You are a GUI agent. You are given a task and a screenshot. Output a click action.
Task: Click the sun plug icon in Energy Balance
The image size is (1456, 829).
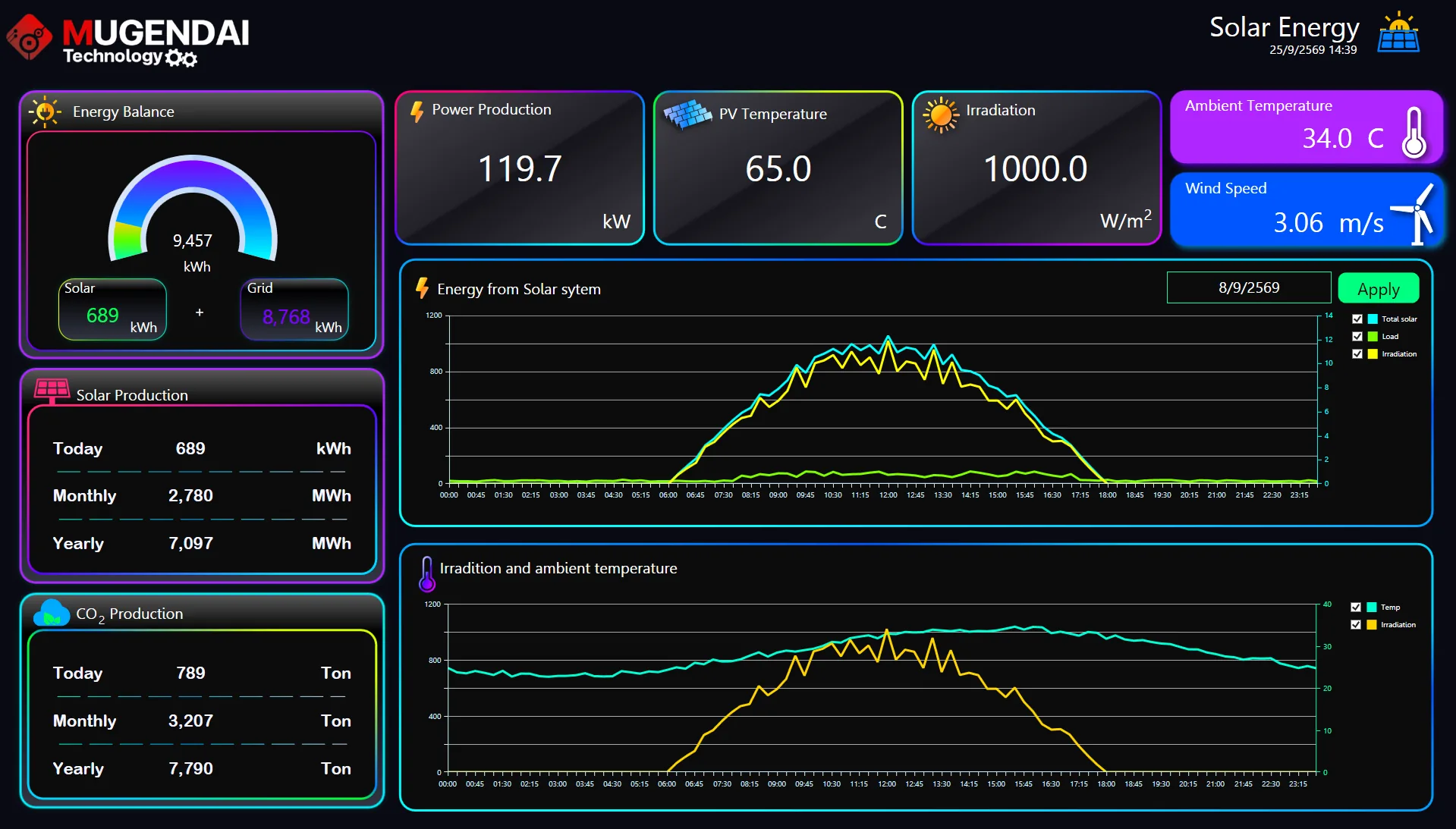click(x=45, y=111)
